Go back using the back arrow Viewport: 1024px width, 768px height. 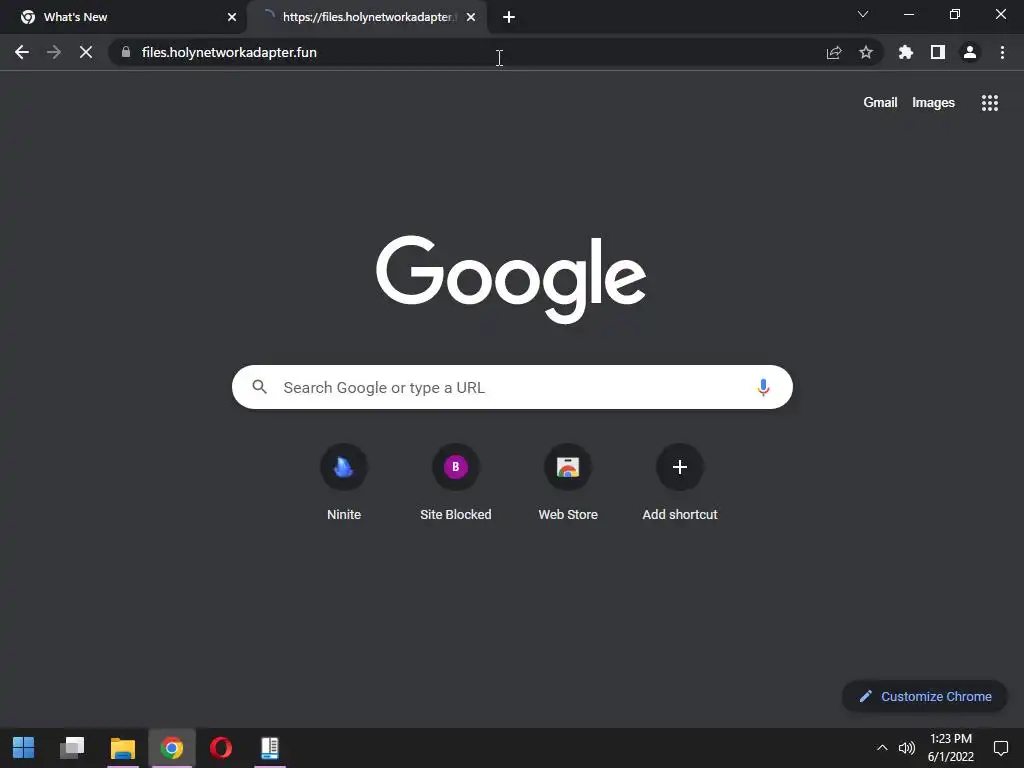click(x=22, y=52)
